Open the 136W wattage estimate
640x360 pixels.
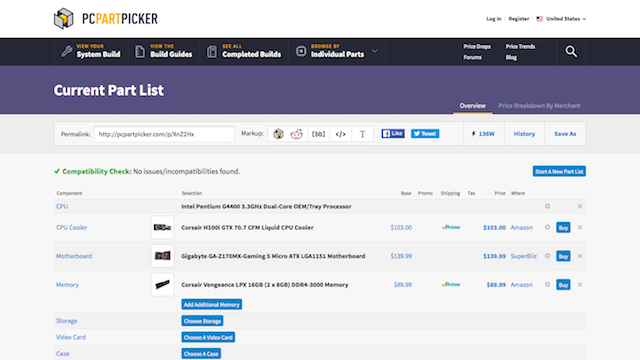[x=483, y=134]
